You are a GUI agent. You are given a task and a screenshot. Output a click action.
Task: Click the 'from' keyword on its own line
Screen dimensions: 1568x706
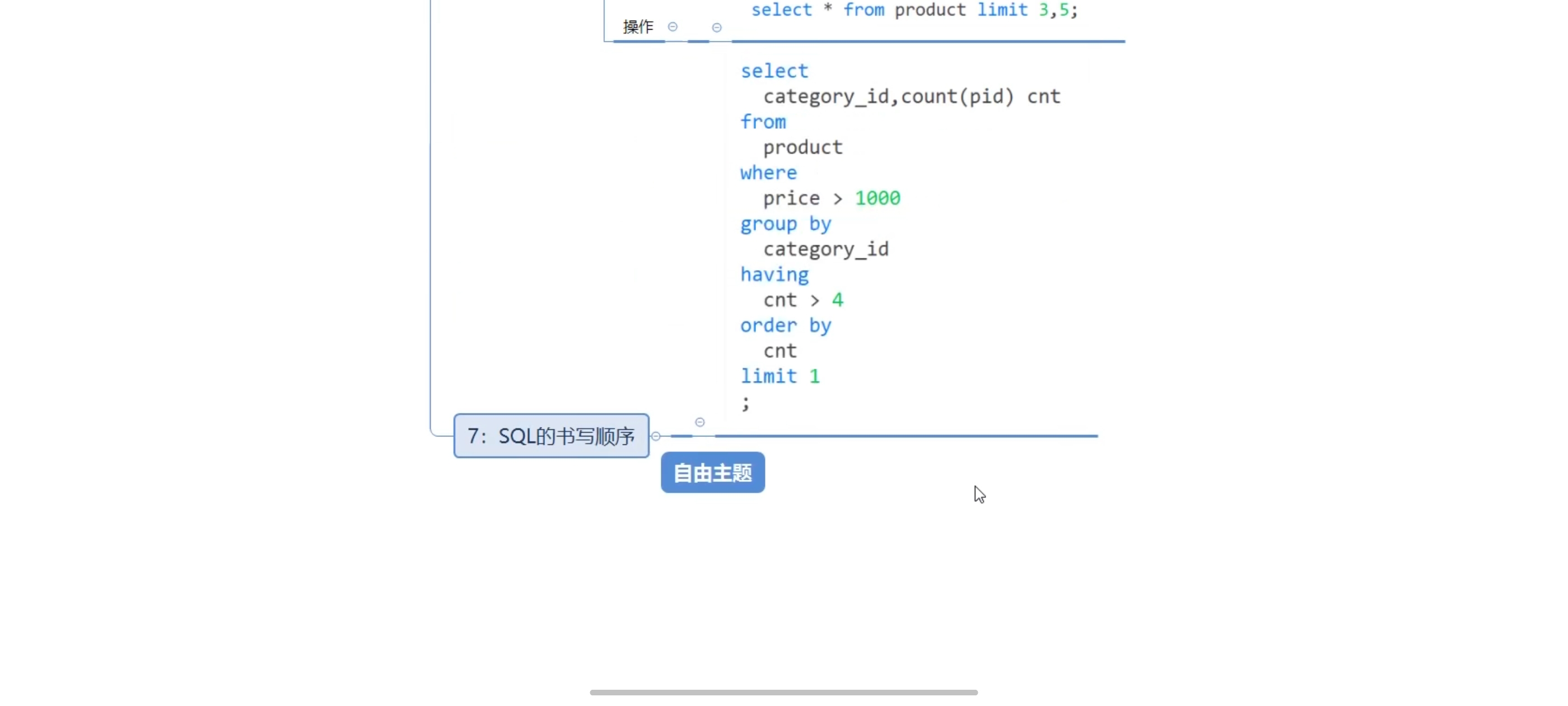[763, 122]
